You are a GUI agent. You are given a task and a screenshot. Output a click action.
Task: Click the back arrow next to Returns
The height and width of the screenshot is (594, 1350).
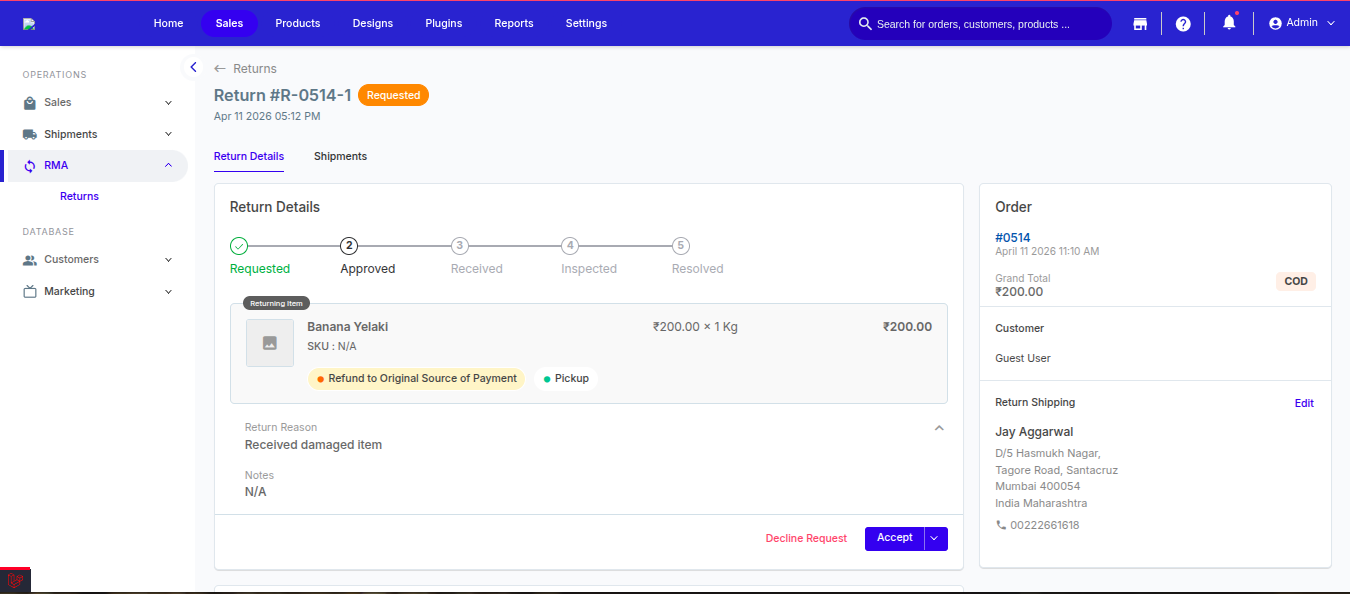(220, 69)
